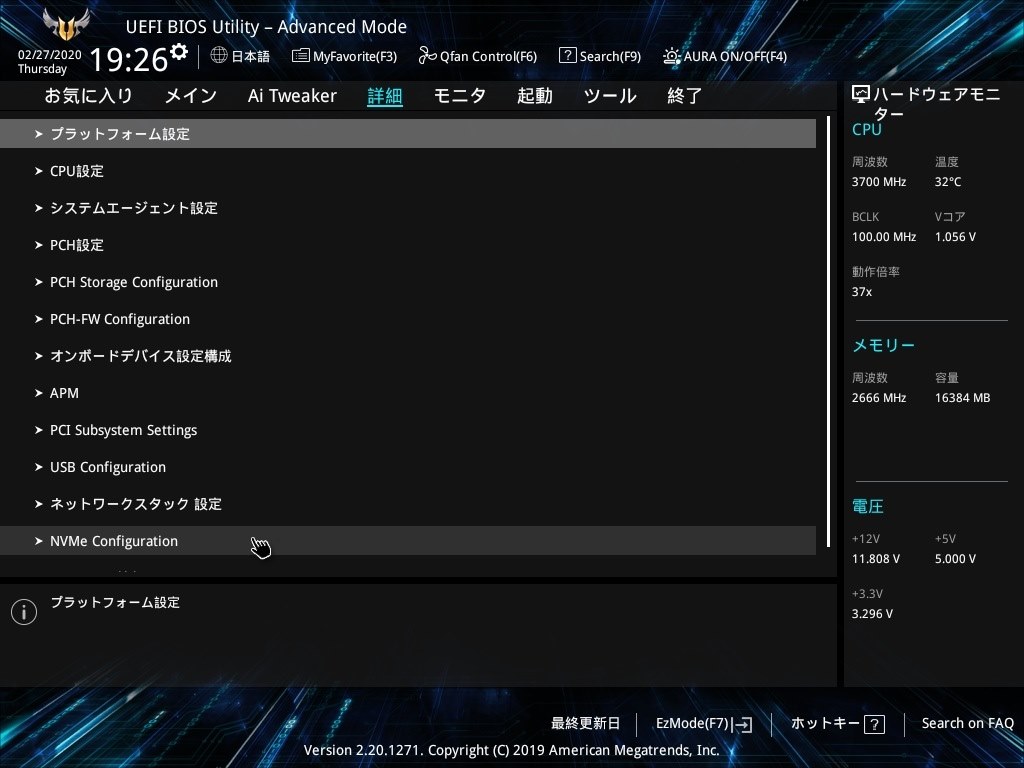Viewport: 1024px width, 768px height.
Task: Select ネットワークスタック 設定 text
Action: [x=136, y=504]
